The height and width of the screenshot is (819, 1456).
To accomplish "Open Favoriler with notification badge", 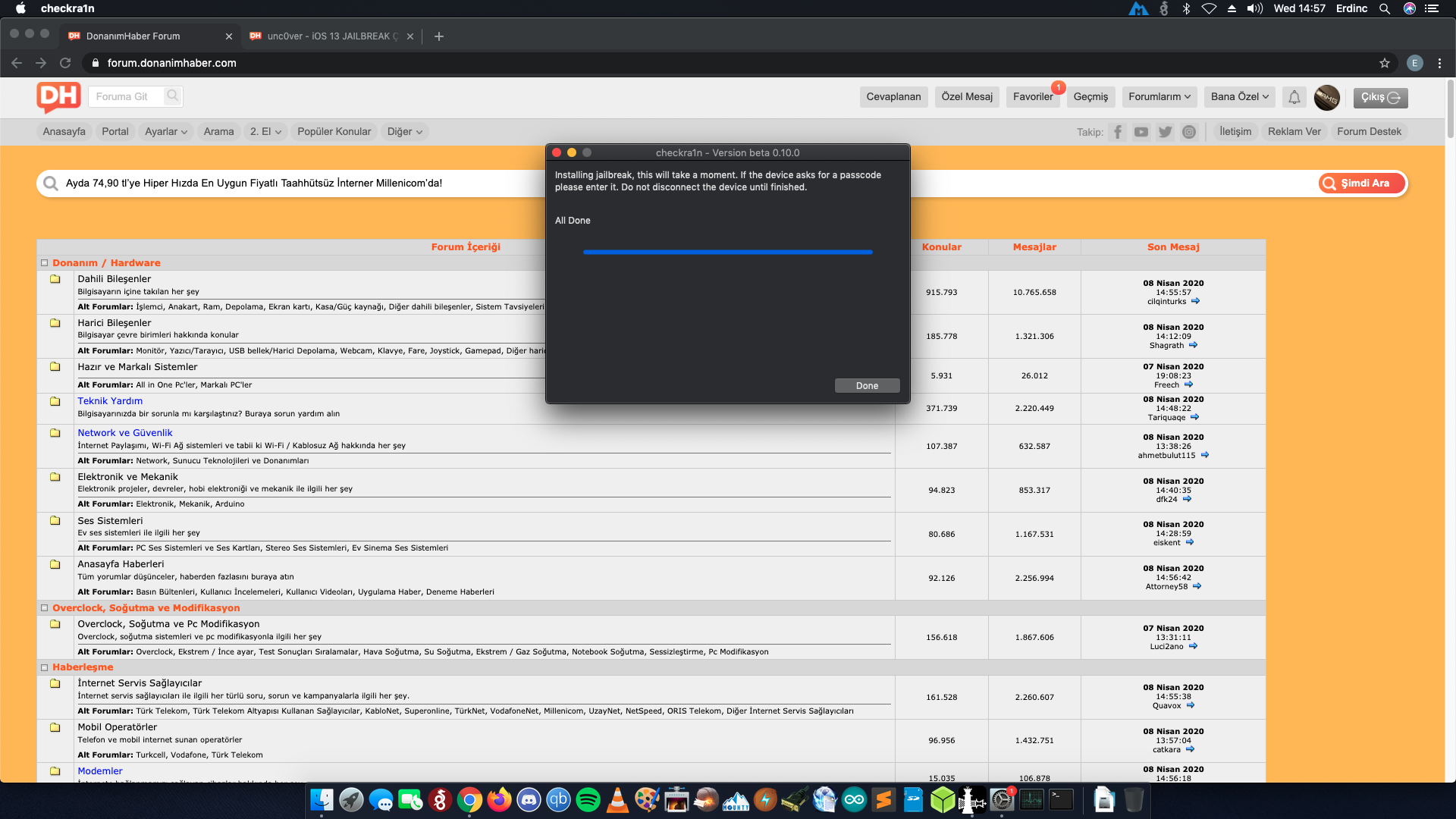I will (1033, 97).
